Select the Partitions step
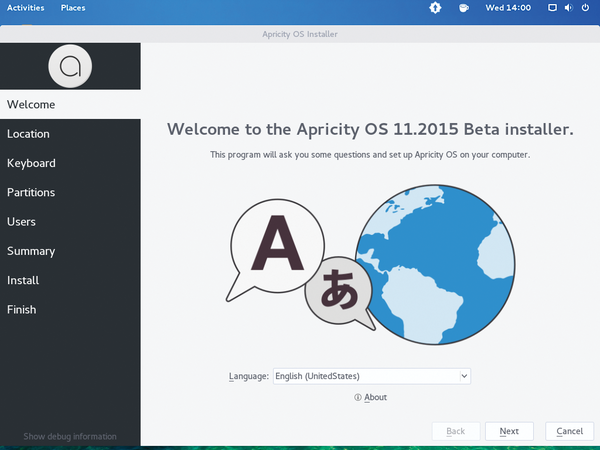 [x=70, y=192]
